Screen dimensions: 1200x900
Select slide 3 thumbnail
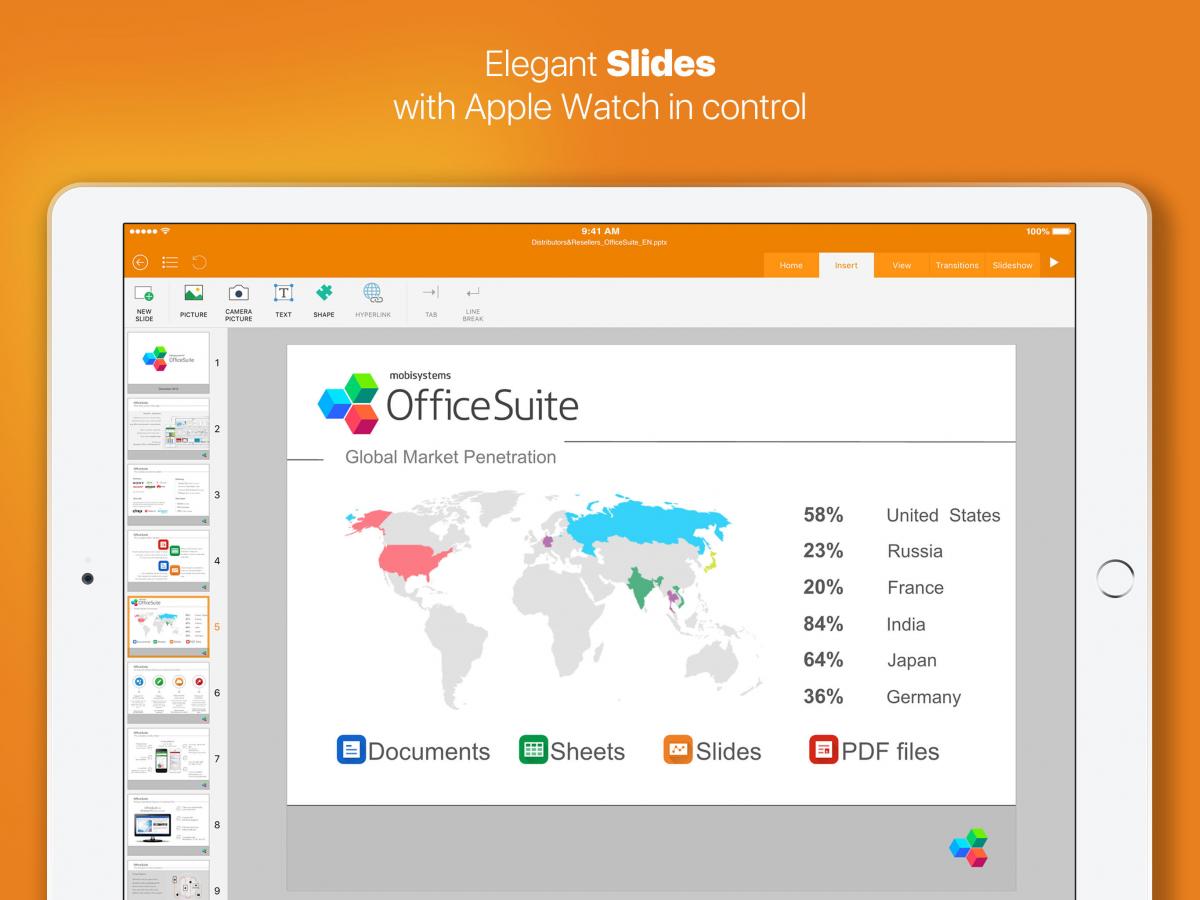(168, 495)
